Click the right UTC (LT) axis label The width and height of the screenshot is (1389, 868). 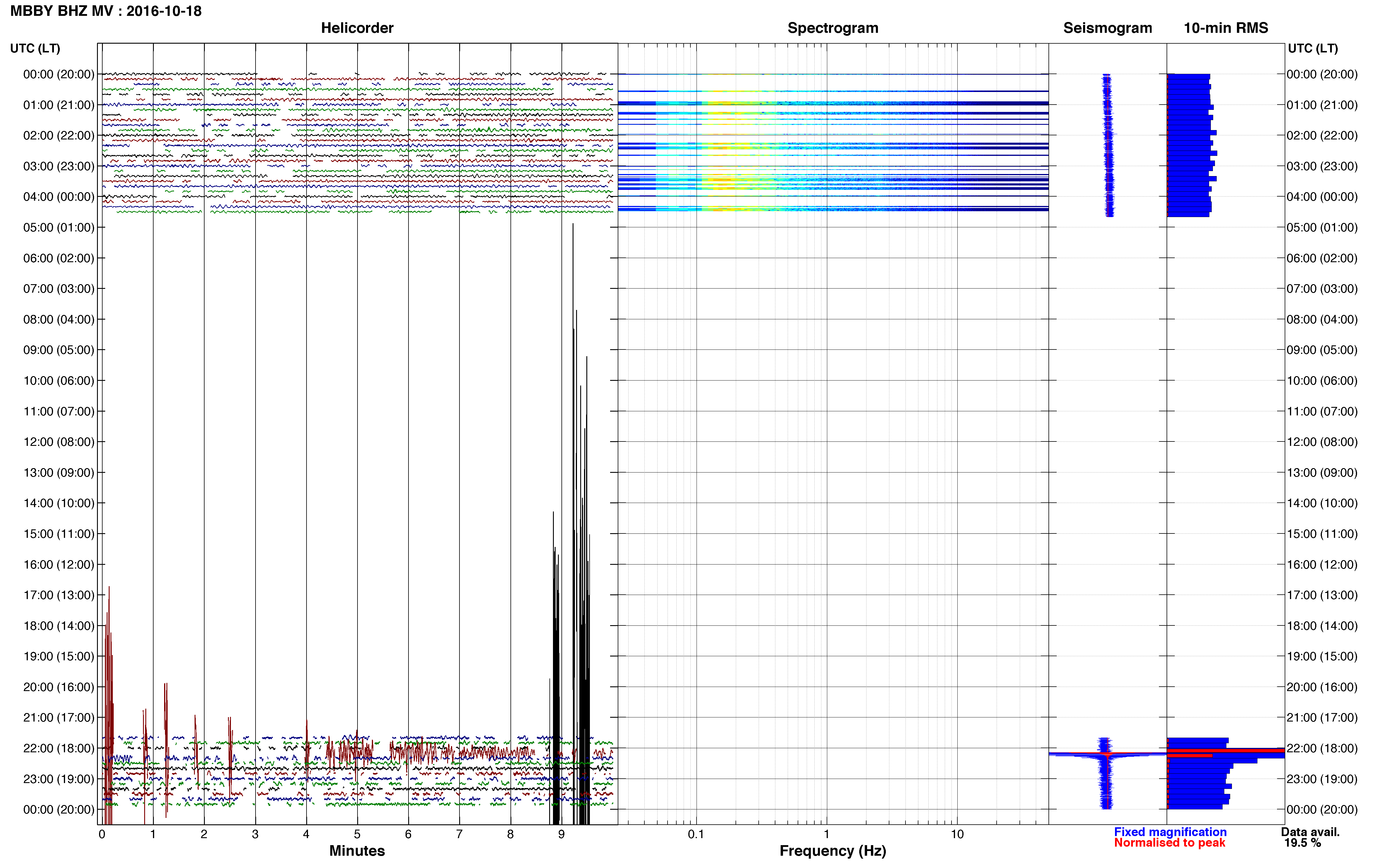(1313, 48)
